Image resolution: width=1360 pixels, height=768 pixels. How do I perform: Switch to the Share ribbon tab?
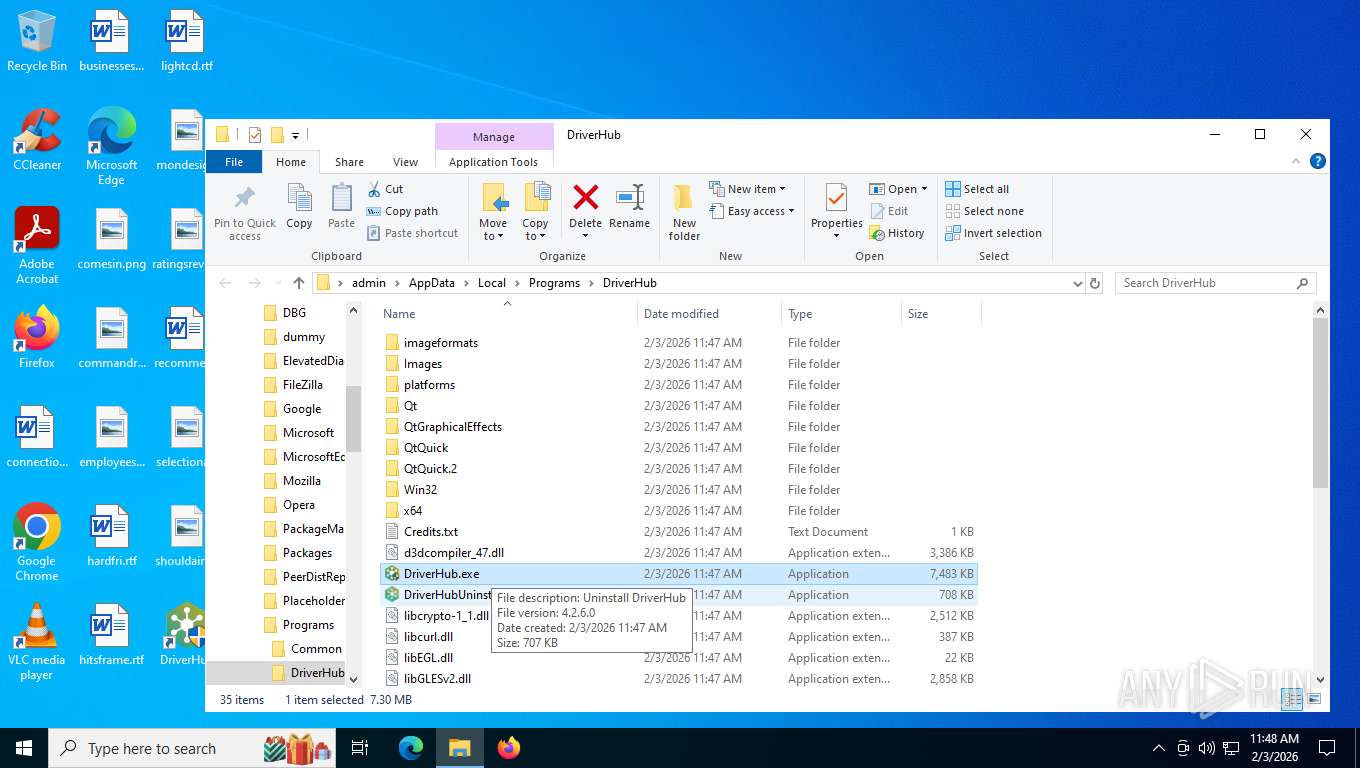(349, 162)
